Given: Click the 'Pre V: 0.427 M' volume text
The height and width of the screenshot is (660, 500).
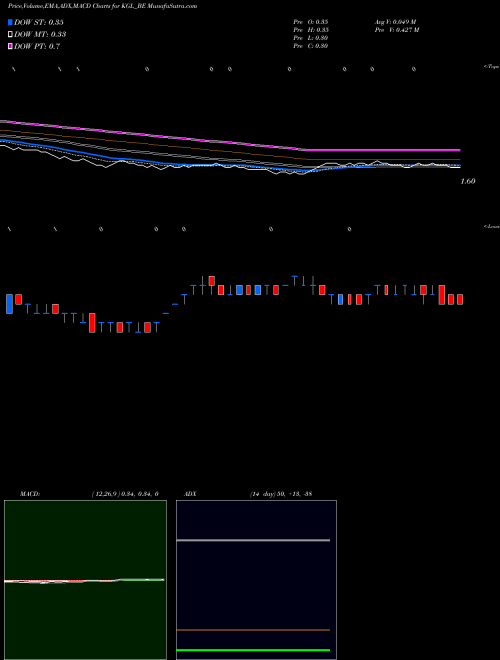Looking at the screenshot, I should point(396,30).
